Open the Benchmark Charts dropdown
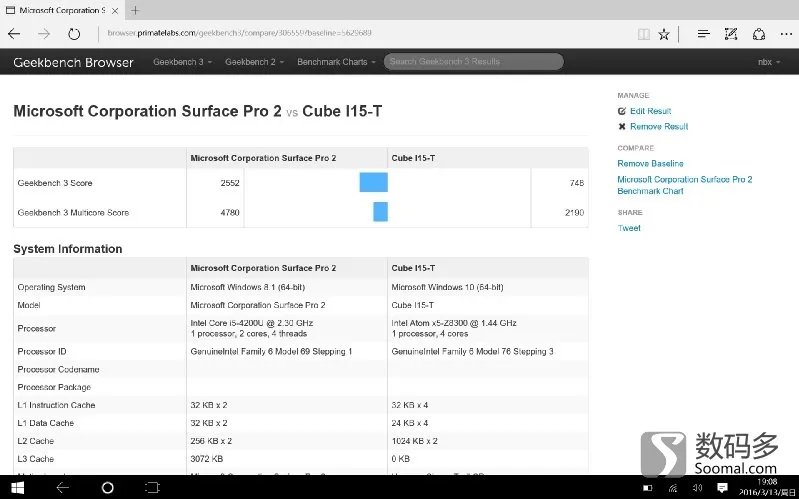 point(336,62)
